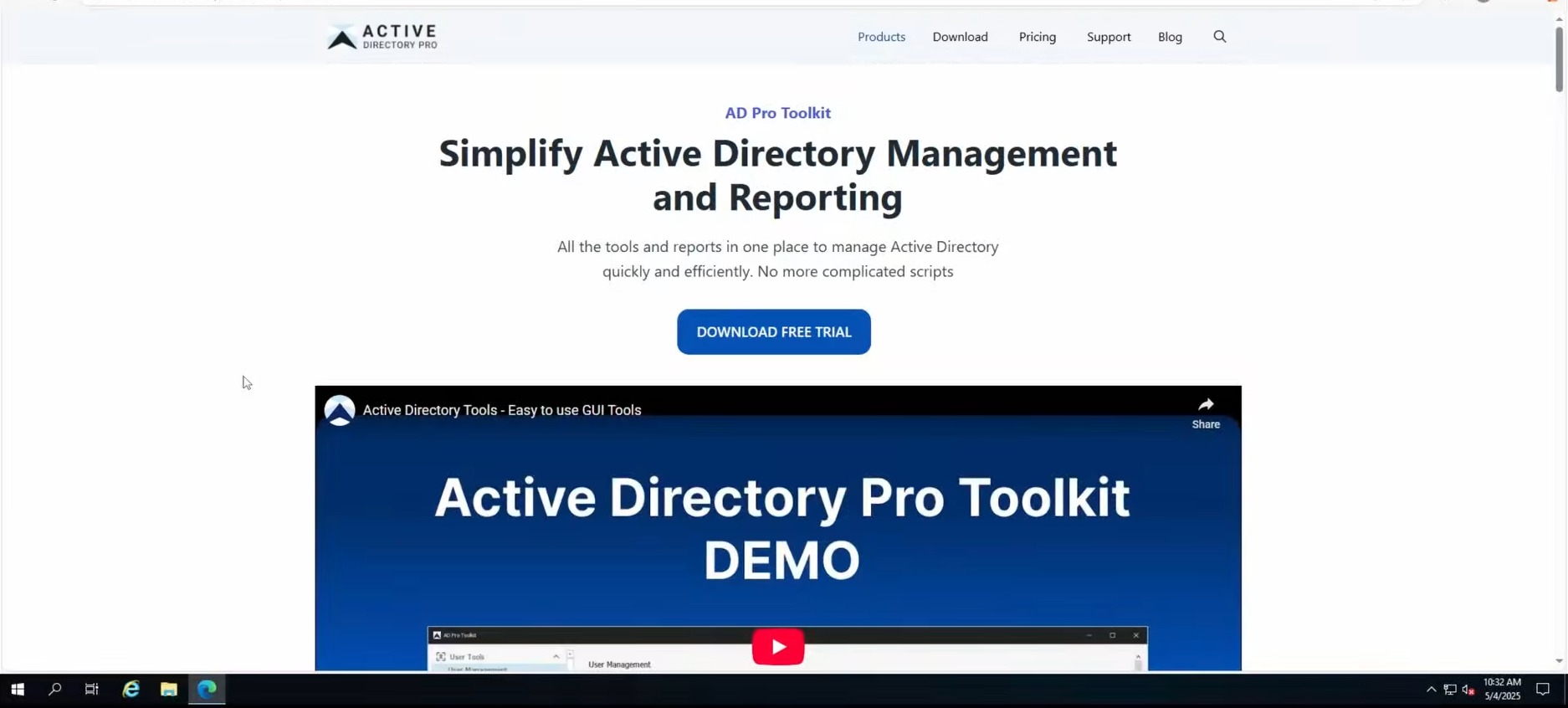This screenshot has height=708, width=1568.
Task: Go to the Download page
Action: pos(960,37)
